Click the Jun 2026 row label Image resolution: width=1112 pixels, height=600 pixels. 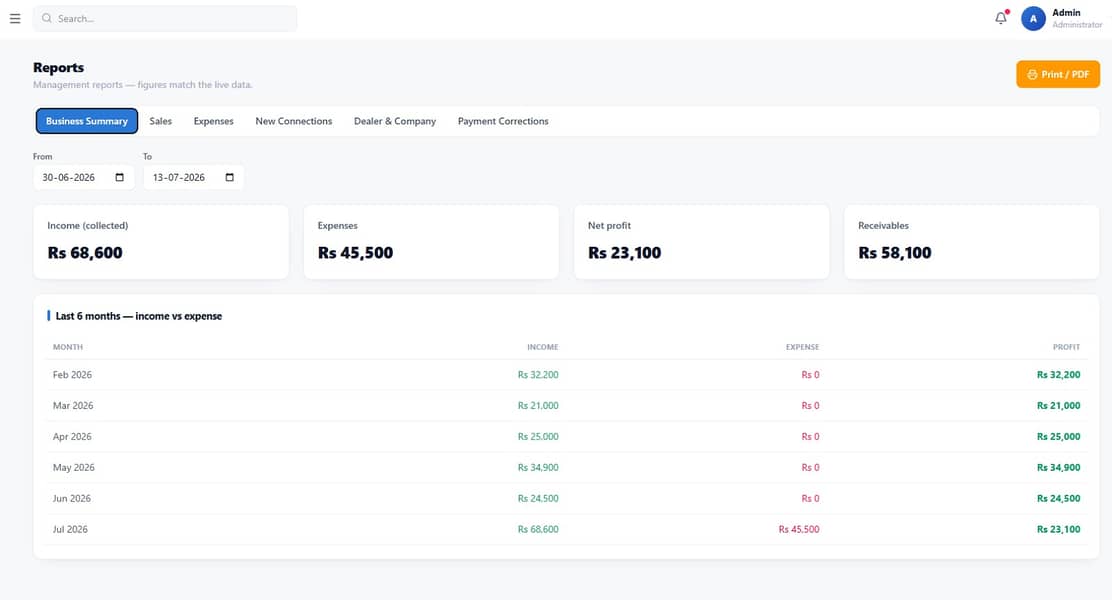click(x=72, y=499)
